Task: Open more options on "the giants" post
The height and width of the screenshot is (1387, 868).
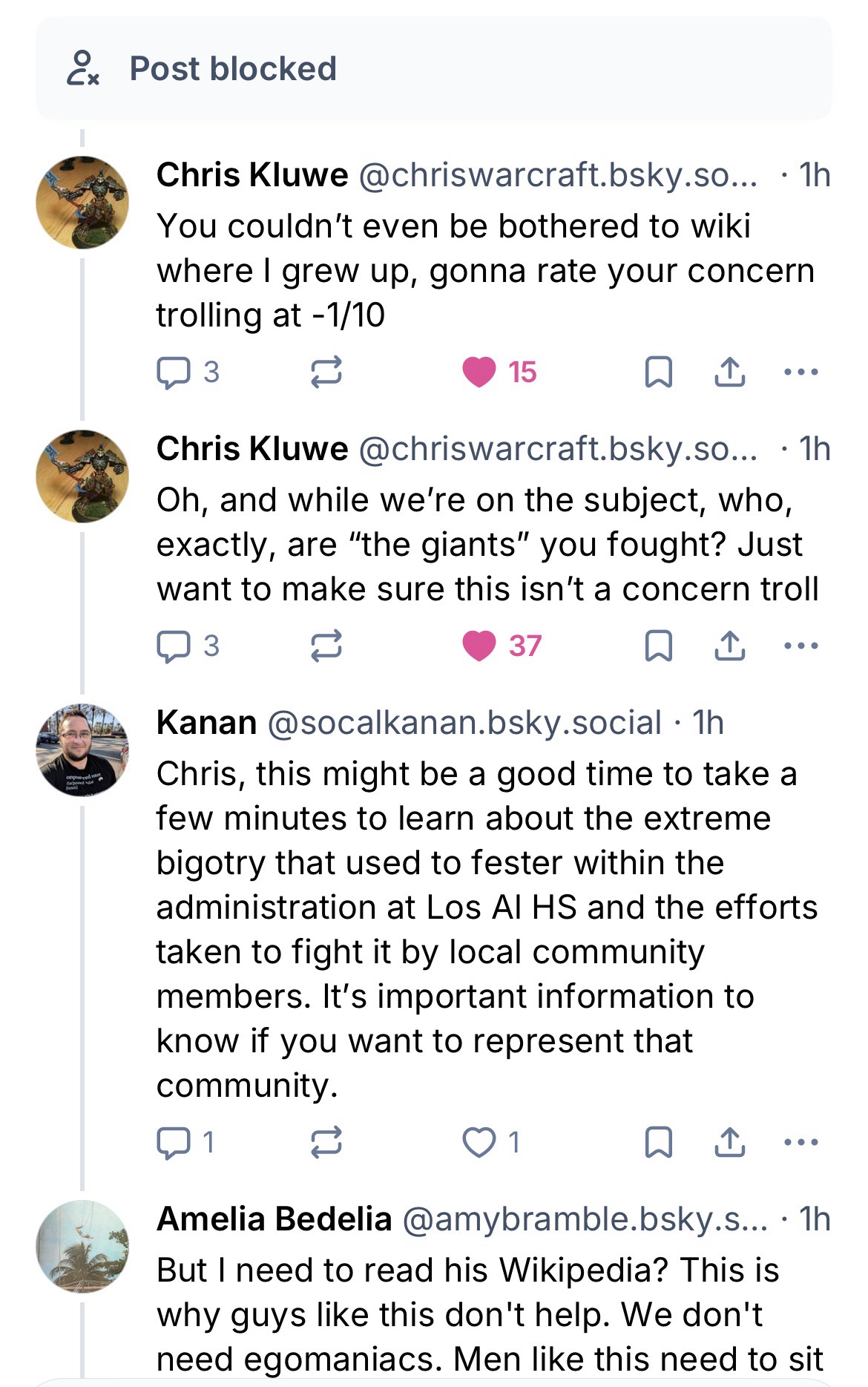Action: tap(801, 646)
